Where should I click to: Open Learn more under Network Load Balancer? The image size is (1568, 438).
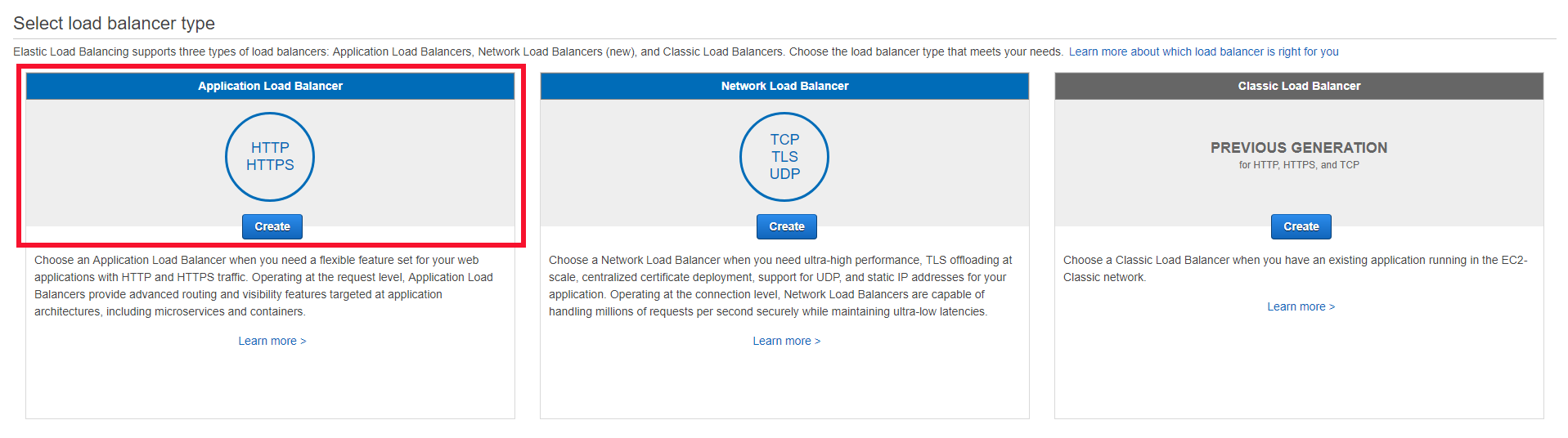click(786, 341)
